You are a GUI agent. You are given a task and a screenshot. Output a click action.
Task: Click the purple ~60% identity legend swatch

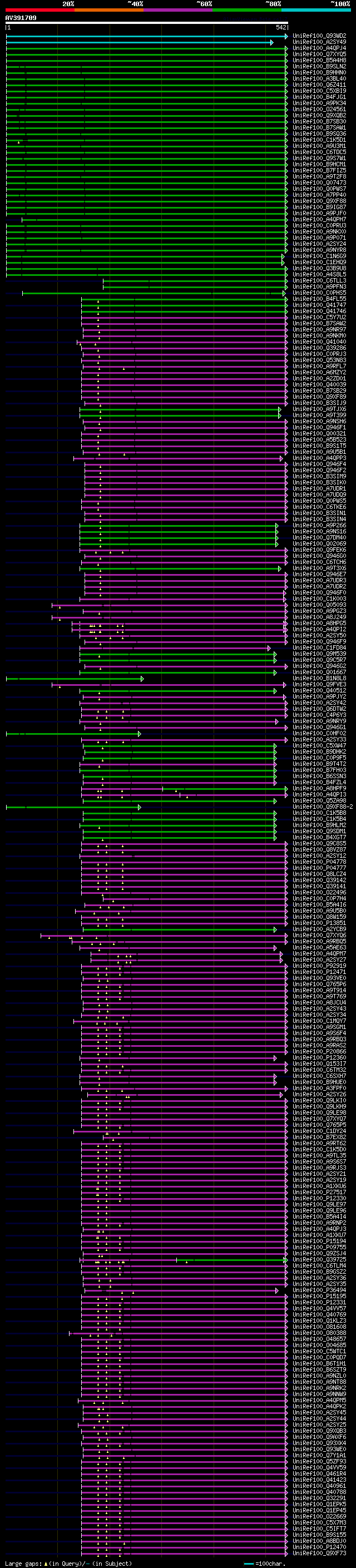pyautogui.click(x=177, y=10)
